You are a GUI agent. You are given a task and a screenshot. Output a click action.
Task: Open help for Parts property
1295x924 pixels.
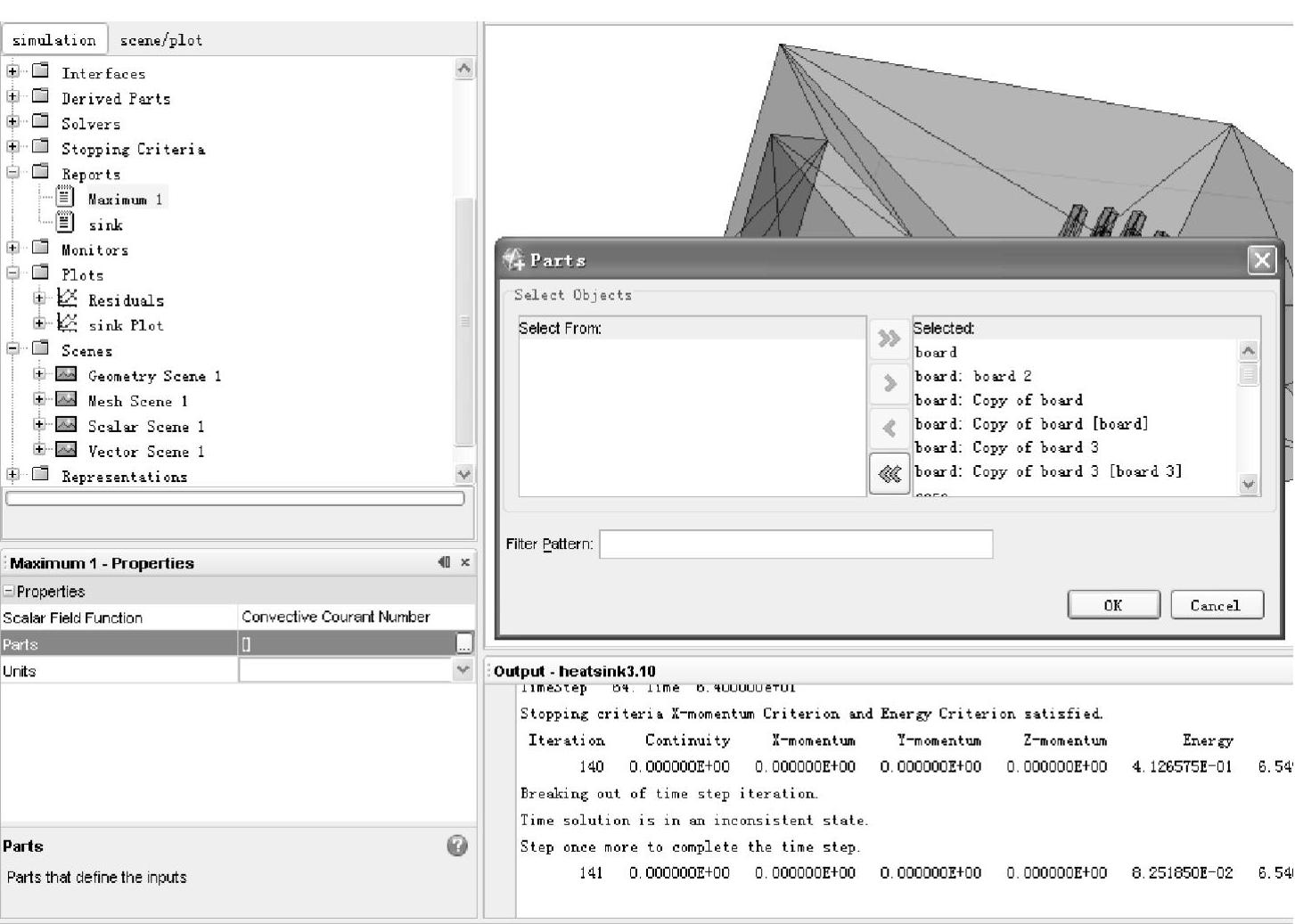click(457, 846)
